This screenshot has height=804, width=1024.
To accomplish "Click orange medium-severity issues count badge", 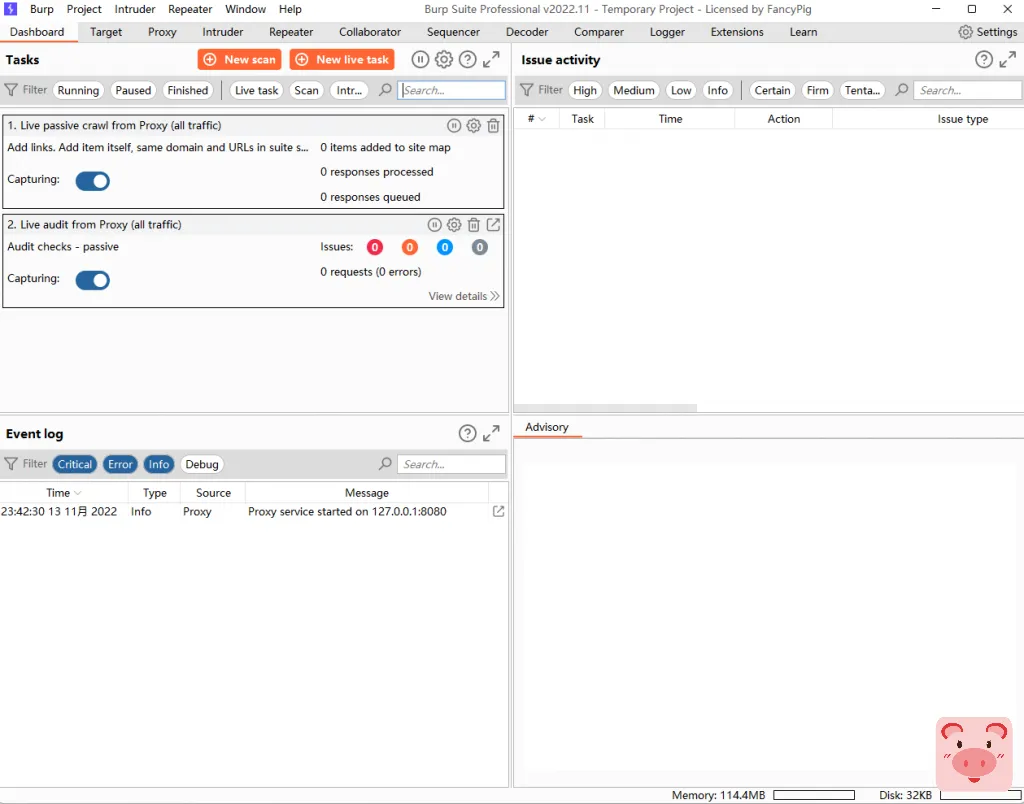I will pos(409,247).
